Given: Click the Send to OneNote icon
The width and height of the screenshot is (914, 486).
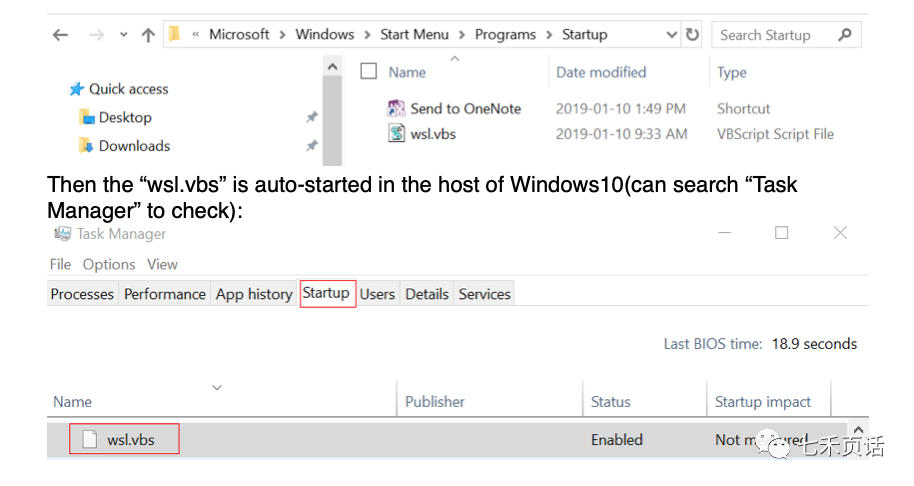Looking at the screenshot, I should tap(396, 108).
